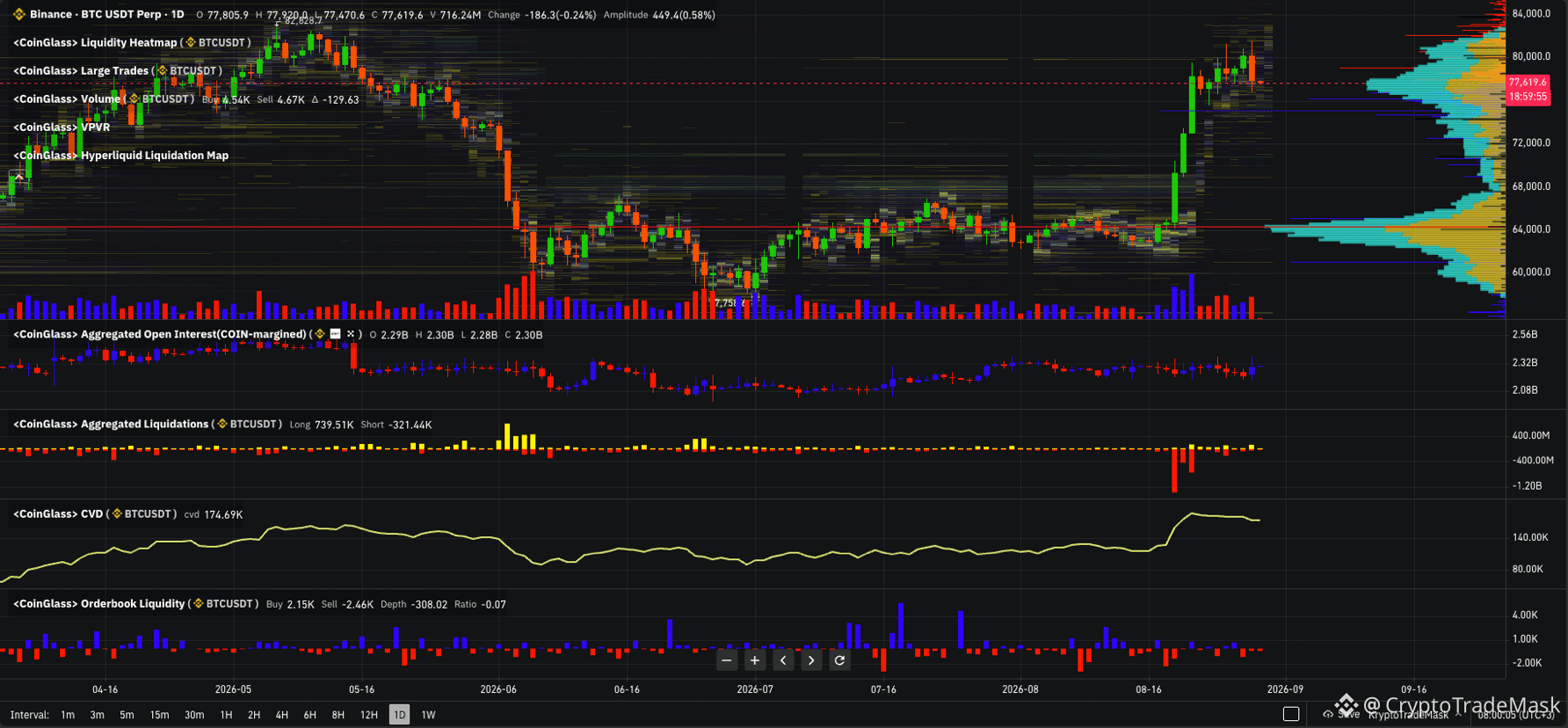Select the 8H interval
Image resolution: width=1568 pixels, height=728 pixels.
click(338, 715)
